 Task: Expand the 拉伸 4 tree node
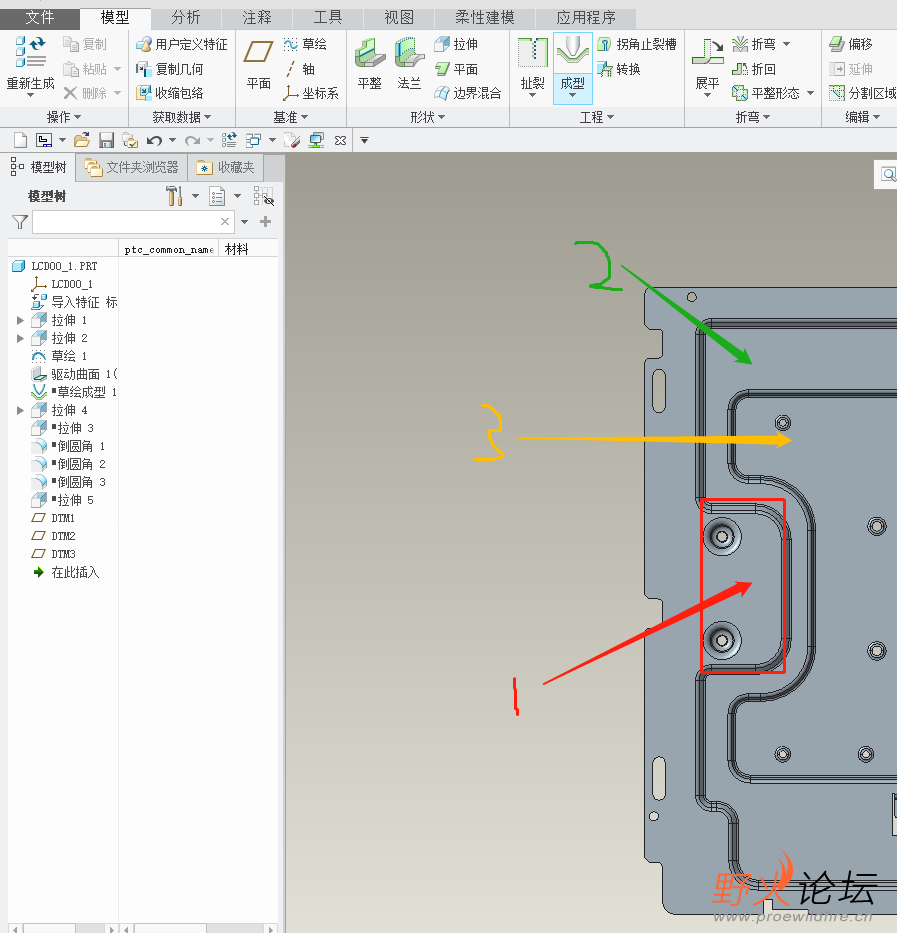(20, 410)
